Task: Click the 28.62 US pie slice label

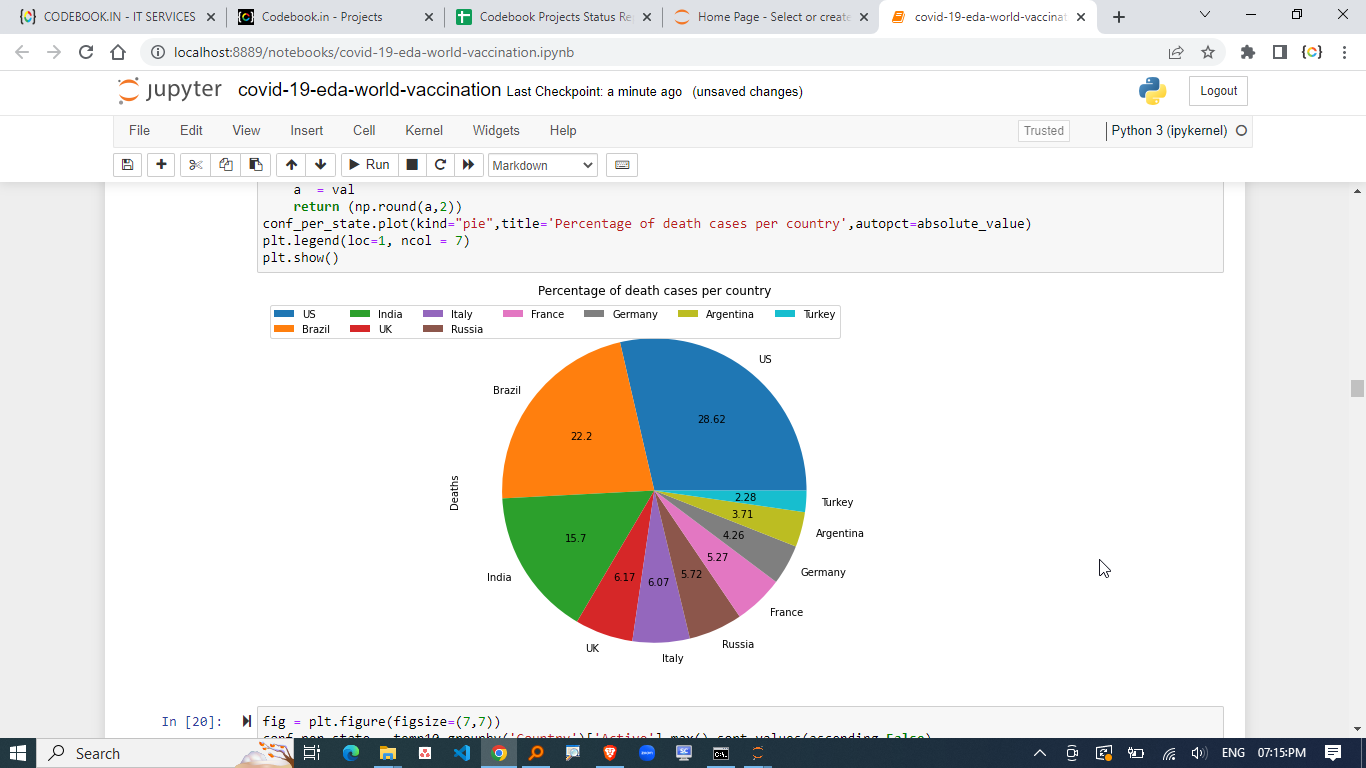Action: point(712,420)
